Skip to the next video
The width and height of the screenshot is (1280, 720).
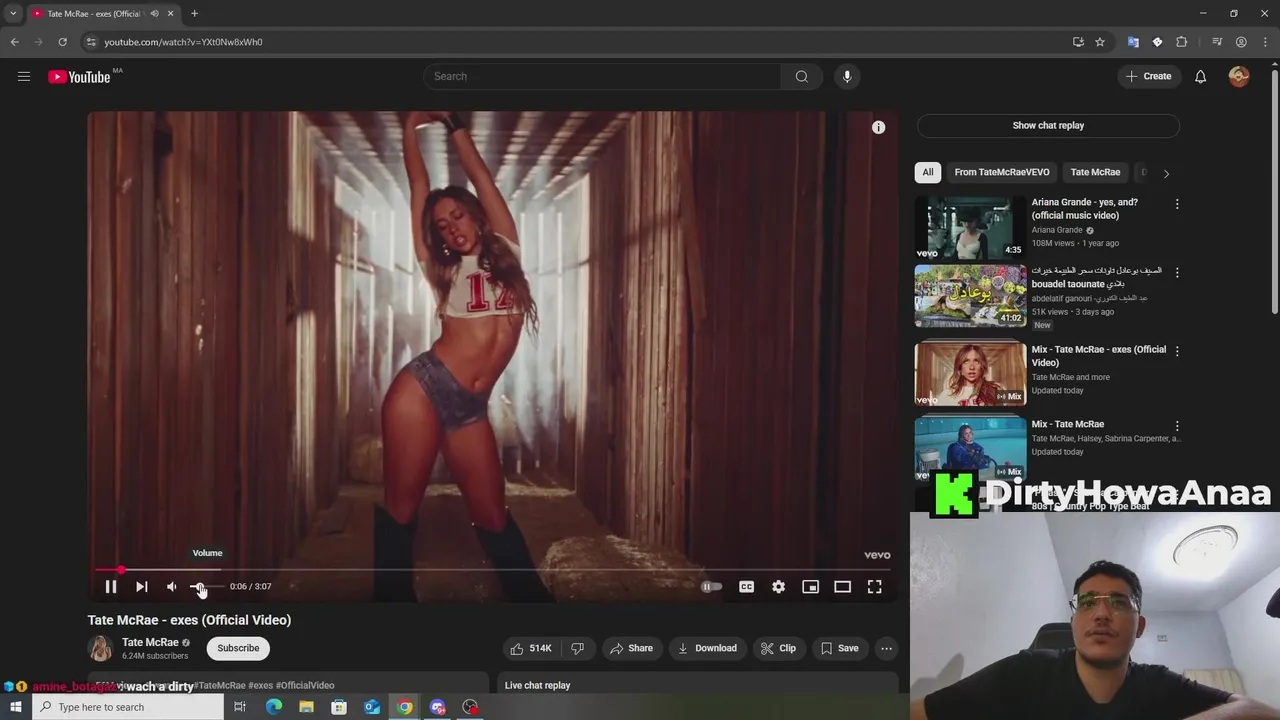pyautogui.click(x=142, y=587)
